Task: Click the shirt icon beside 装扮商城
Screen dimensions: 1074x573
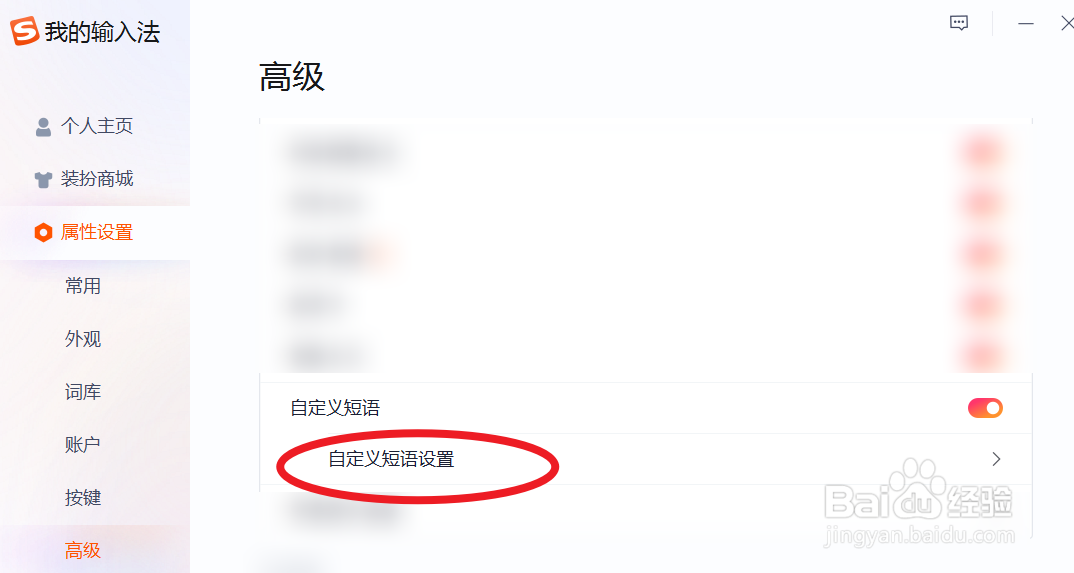Action: point(43,179)
